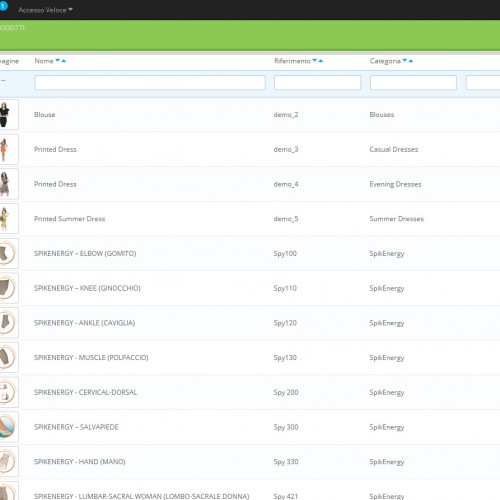Viewport: 500px width, 500px height.
Task: Click reference cell Spy100
Action: click(285, 253)
